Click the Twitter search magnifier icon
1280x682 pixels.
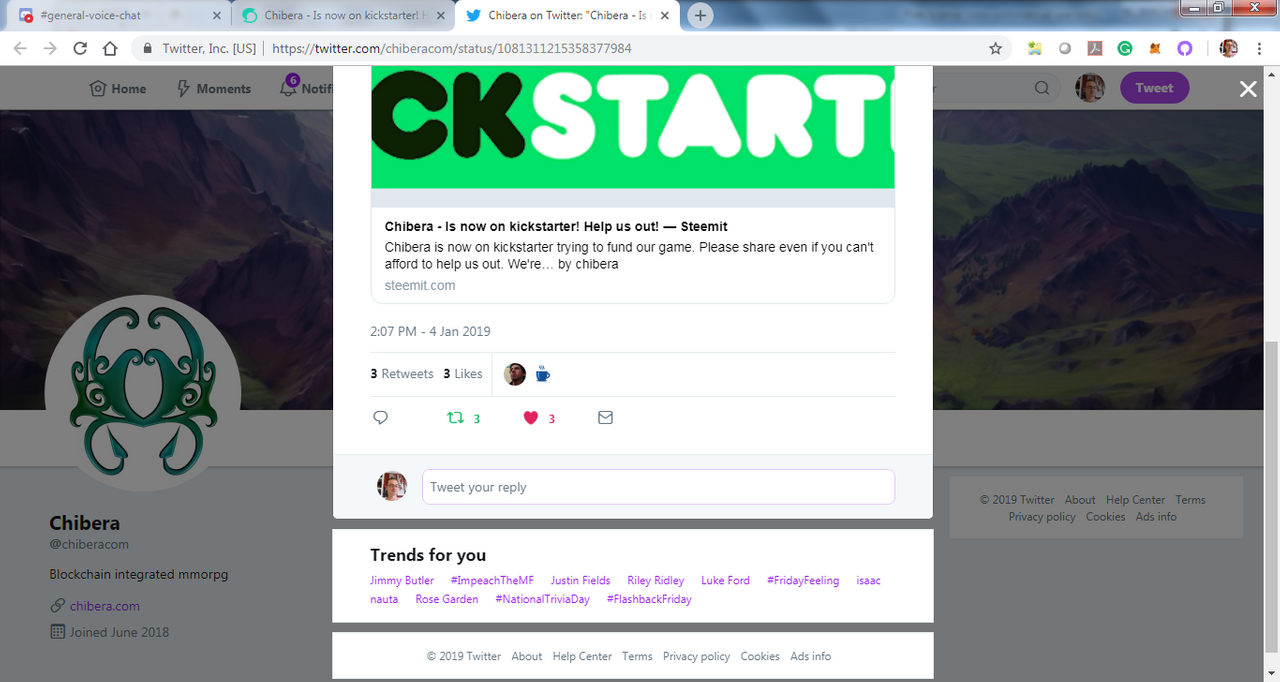pos(1042,88)
